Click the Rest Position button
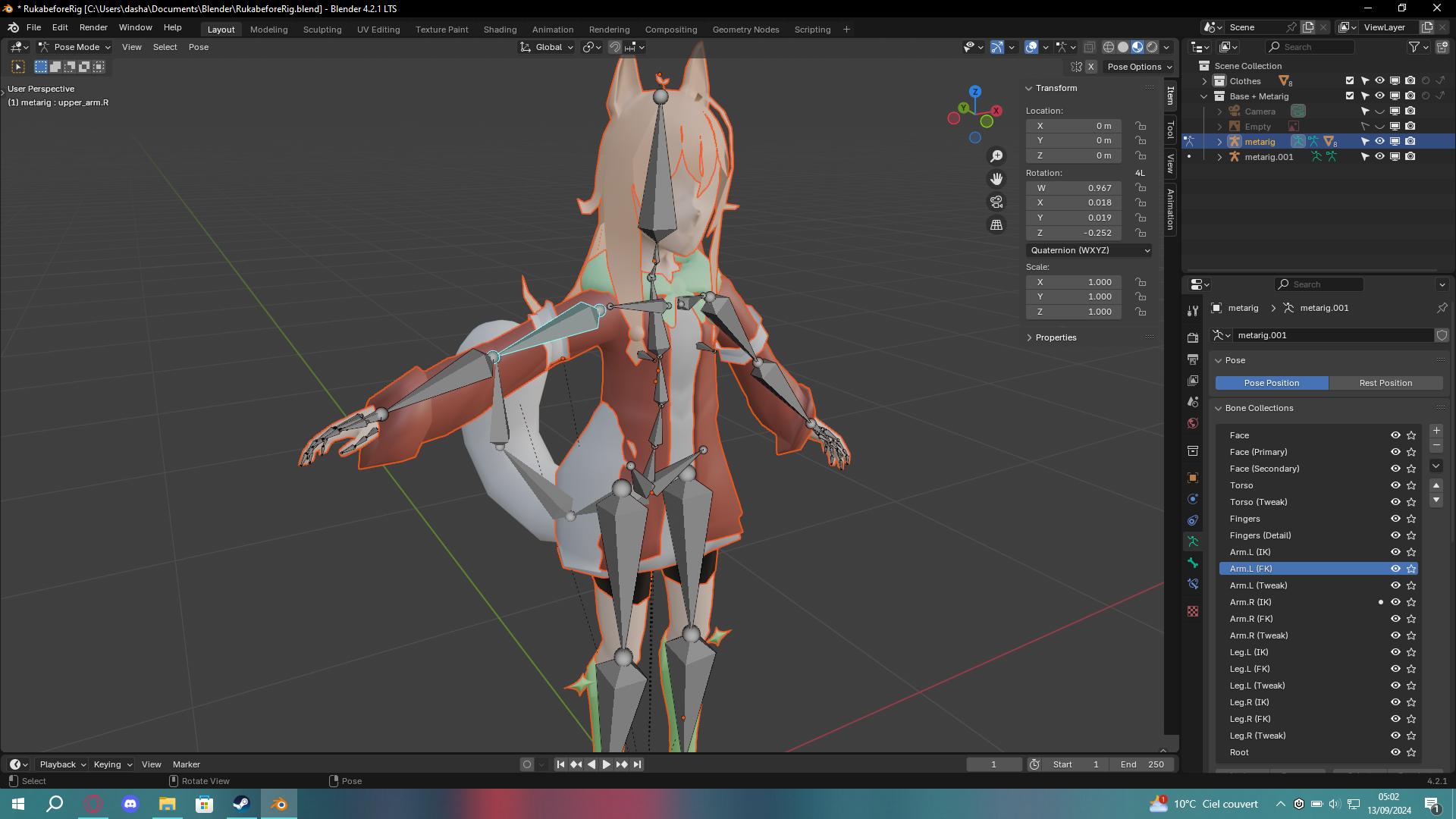 (1385, 383)
